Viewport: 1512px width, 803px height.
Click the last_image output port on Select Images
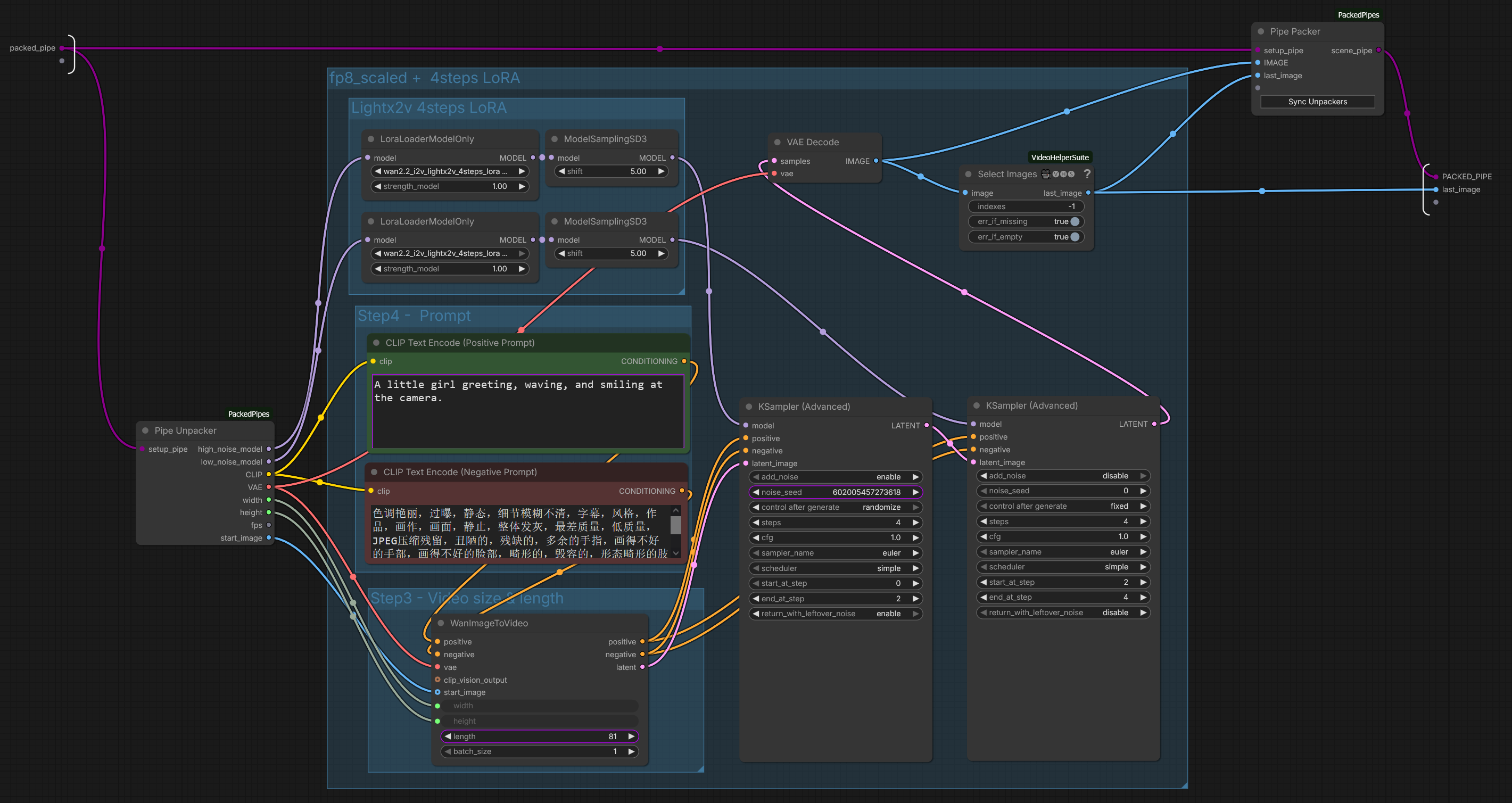tap(1088, 193)
